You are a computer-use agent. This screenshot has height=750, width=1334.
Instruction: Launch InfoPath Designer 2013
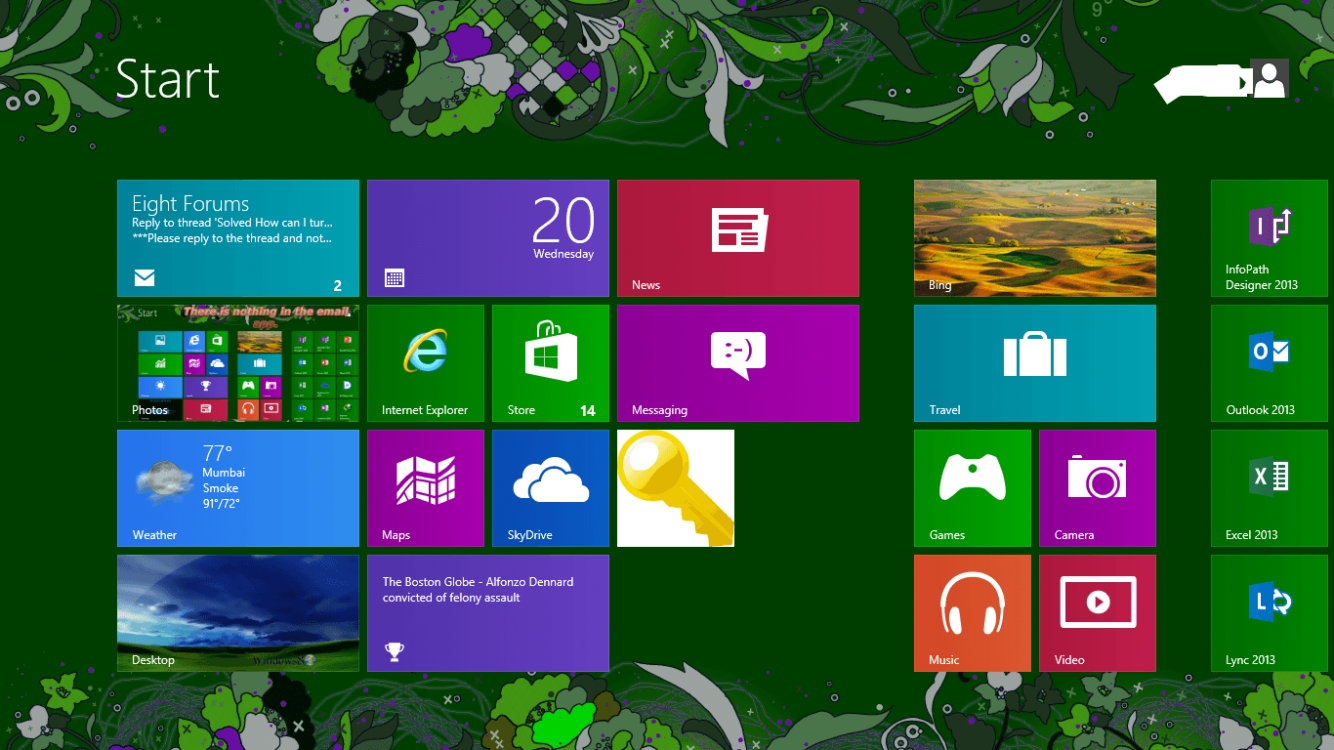click(x=1269, y=238)
